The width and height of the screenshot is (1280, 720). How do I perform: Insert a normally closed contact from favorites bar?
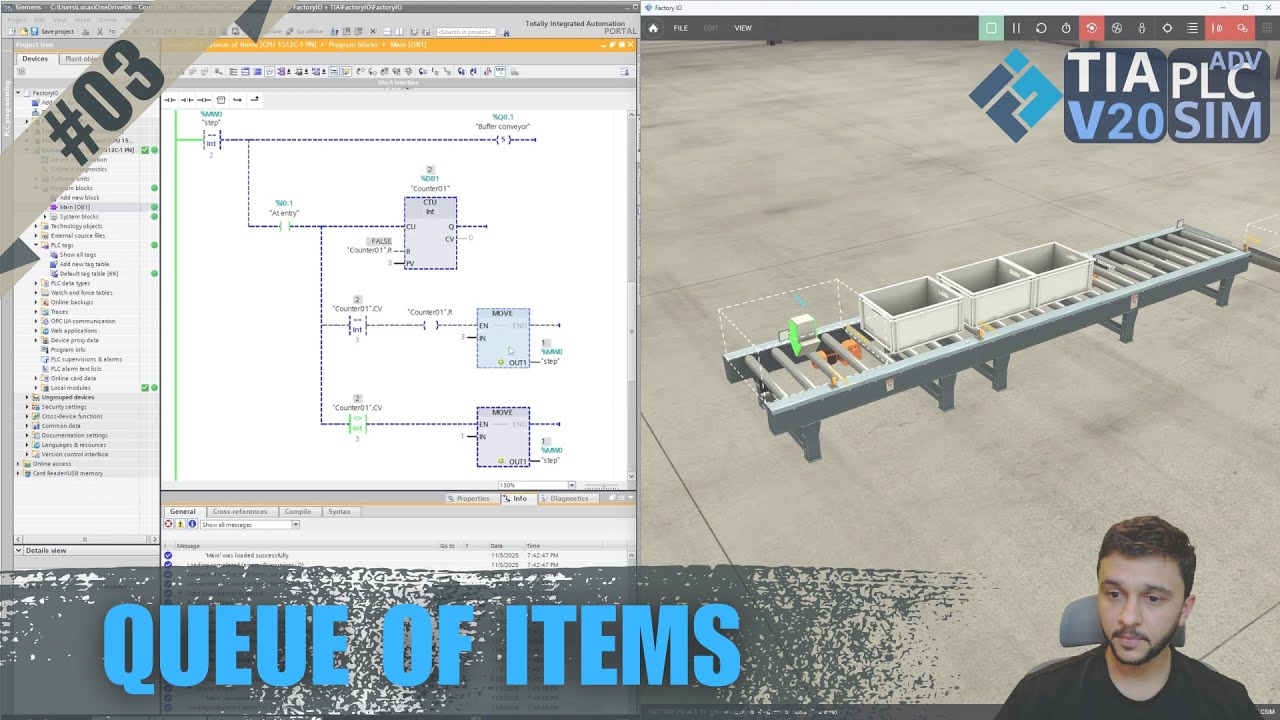click(187, 100)
